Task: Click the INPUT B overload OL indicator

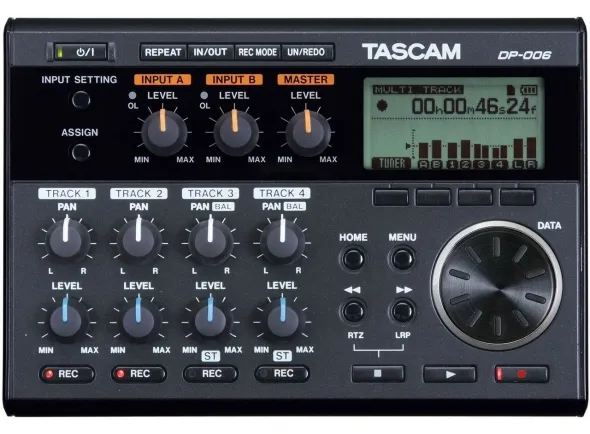Action: 204,95
